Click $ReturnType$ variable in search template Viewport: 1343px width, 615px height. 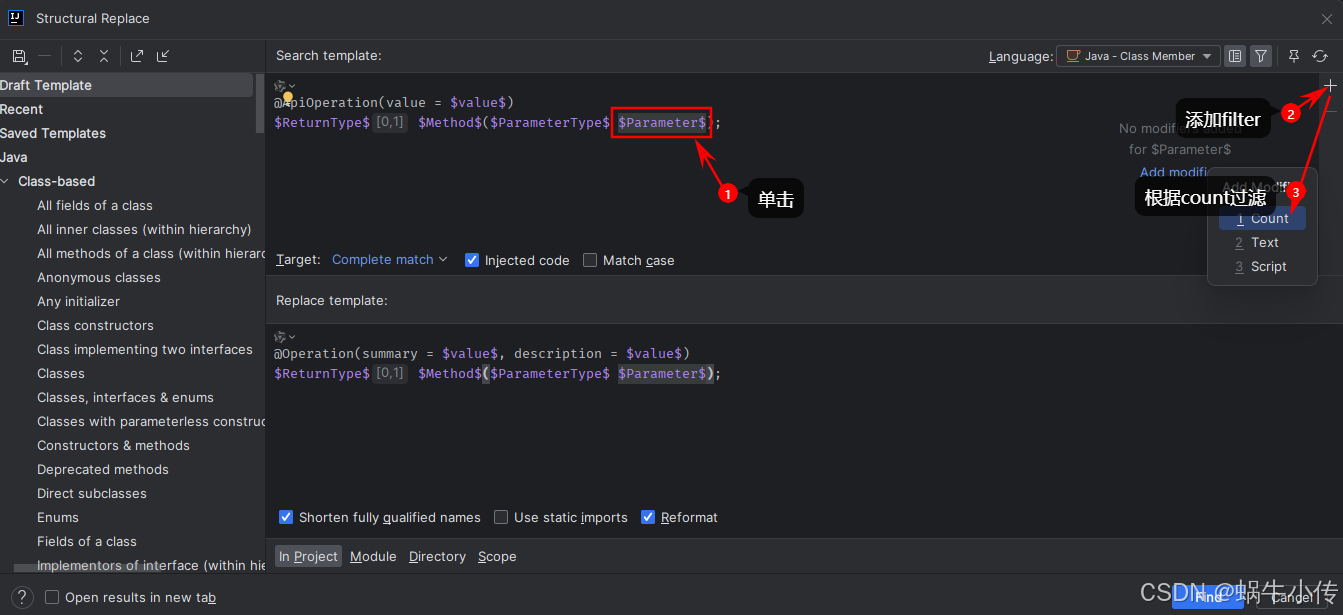[x=322, y=122]
